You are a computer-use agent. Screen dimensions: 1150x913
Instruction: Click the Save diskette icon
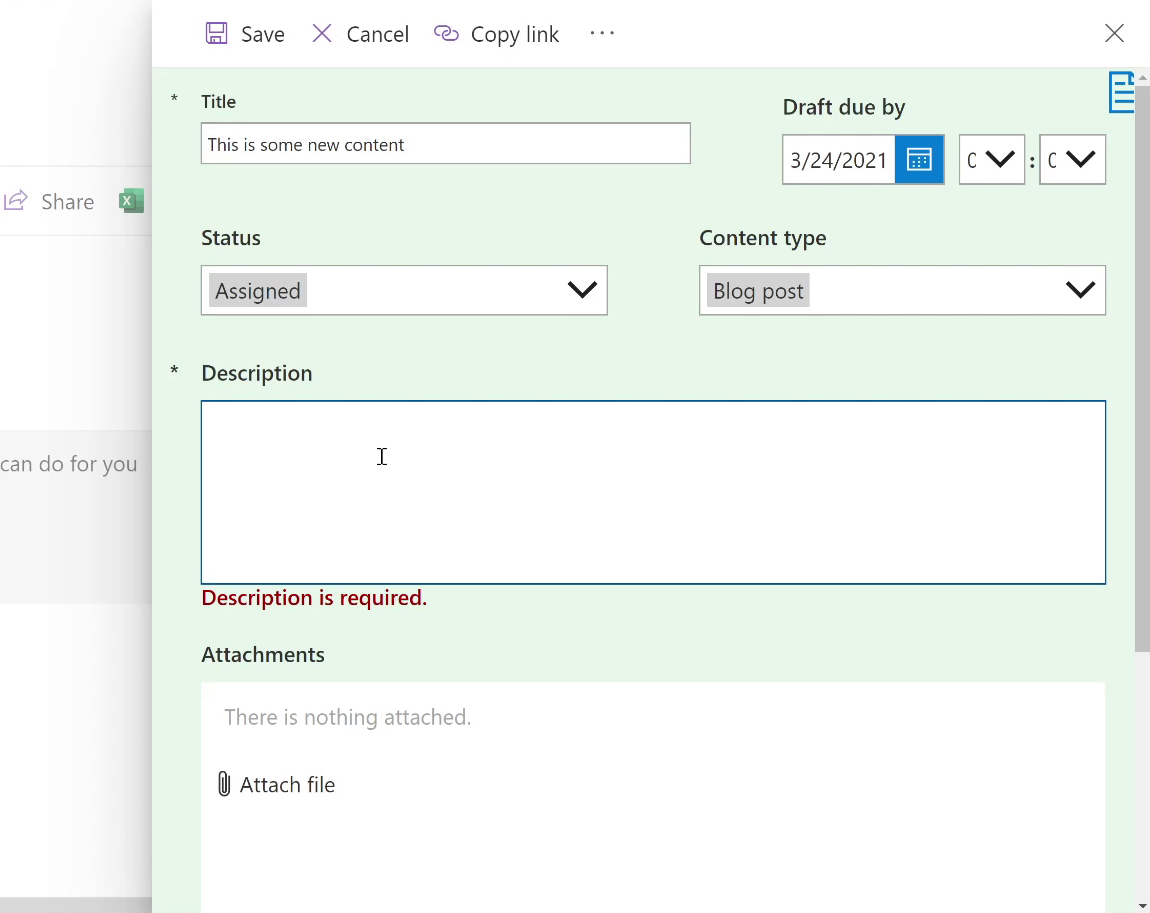point(216,33)
